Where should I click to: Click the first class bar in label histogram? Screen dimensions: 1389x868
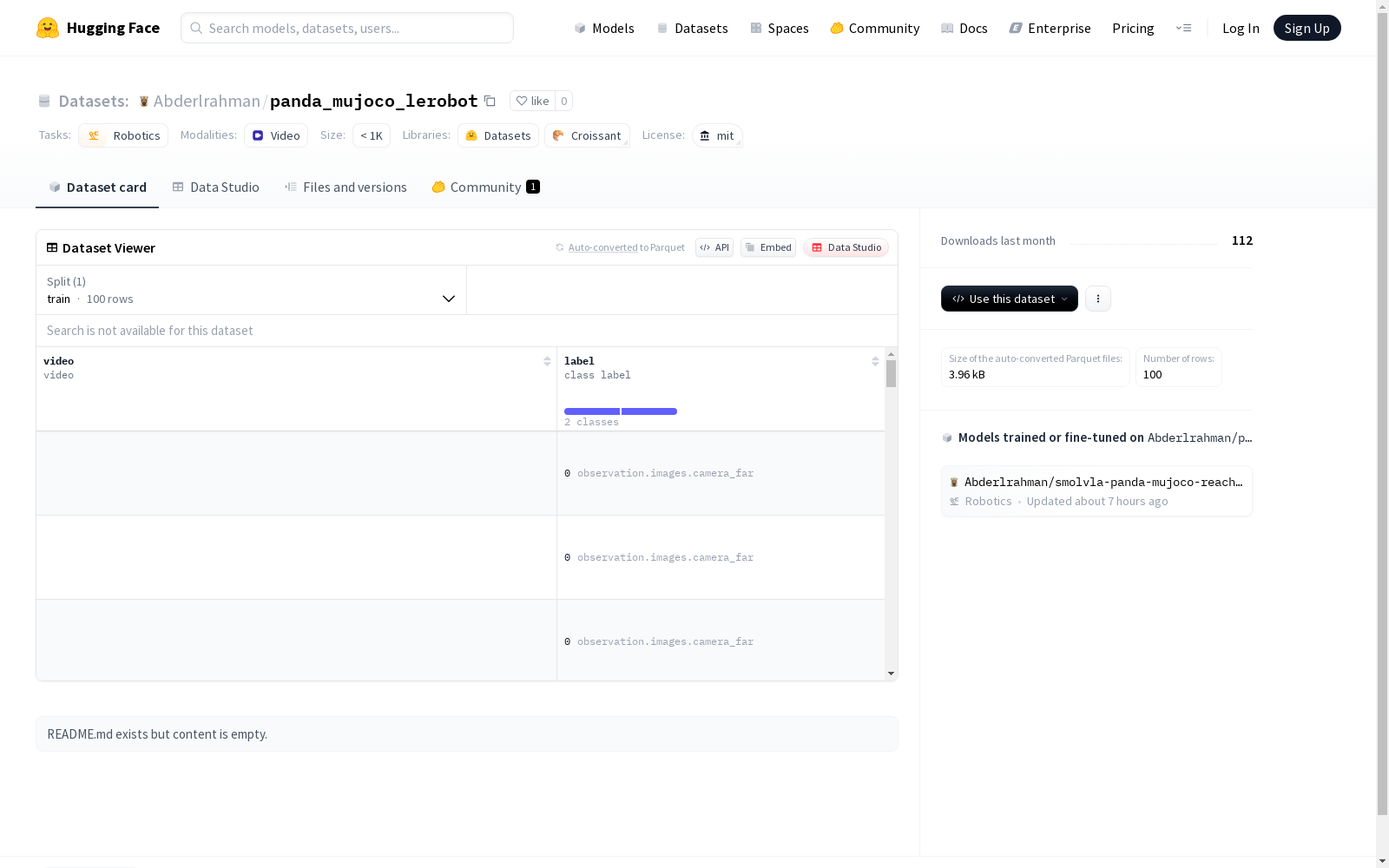[592, 411]
